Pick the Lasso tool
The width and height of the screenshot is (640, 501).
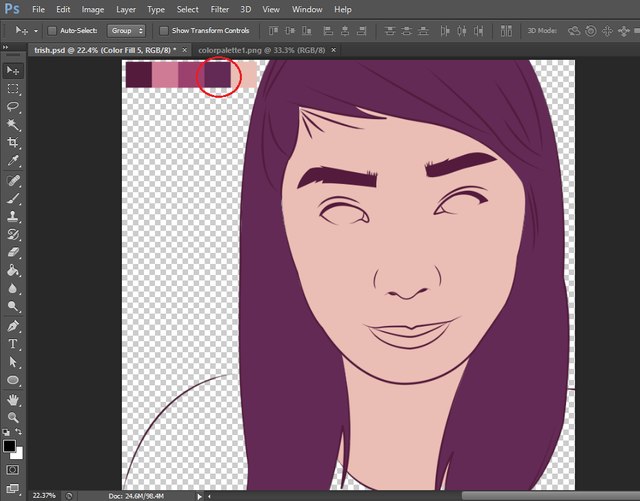[x=14, y=107]
